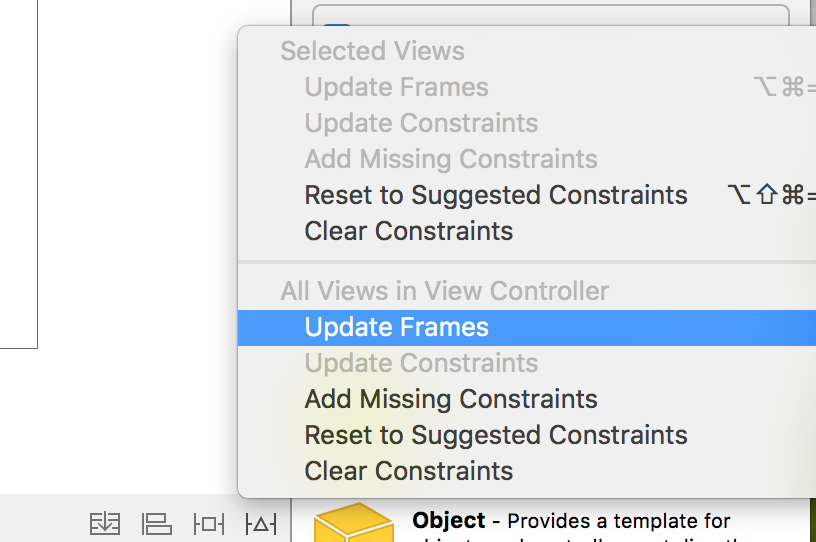Viewport: 816px width, 542px height.
Task: Click the rounded field above the menu
Action: coord(550,17)
